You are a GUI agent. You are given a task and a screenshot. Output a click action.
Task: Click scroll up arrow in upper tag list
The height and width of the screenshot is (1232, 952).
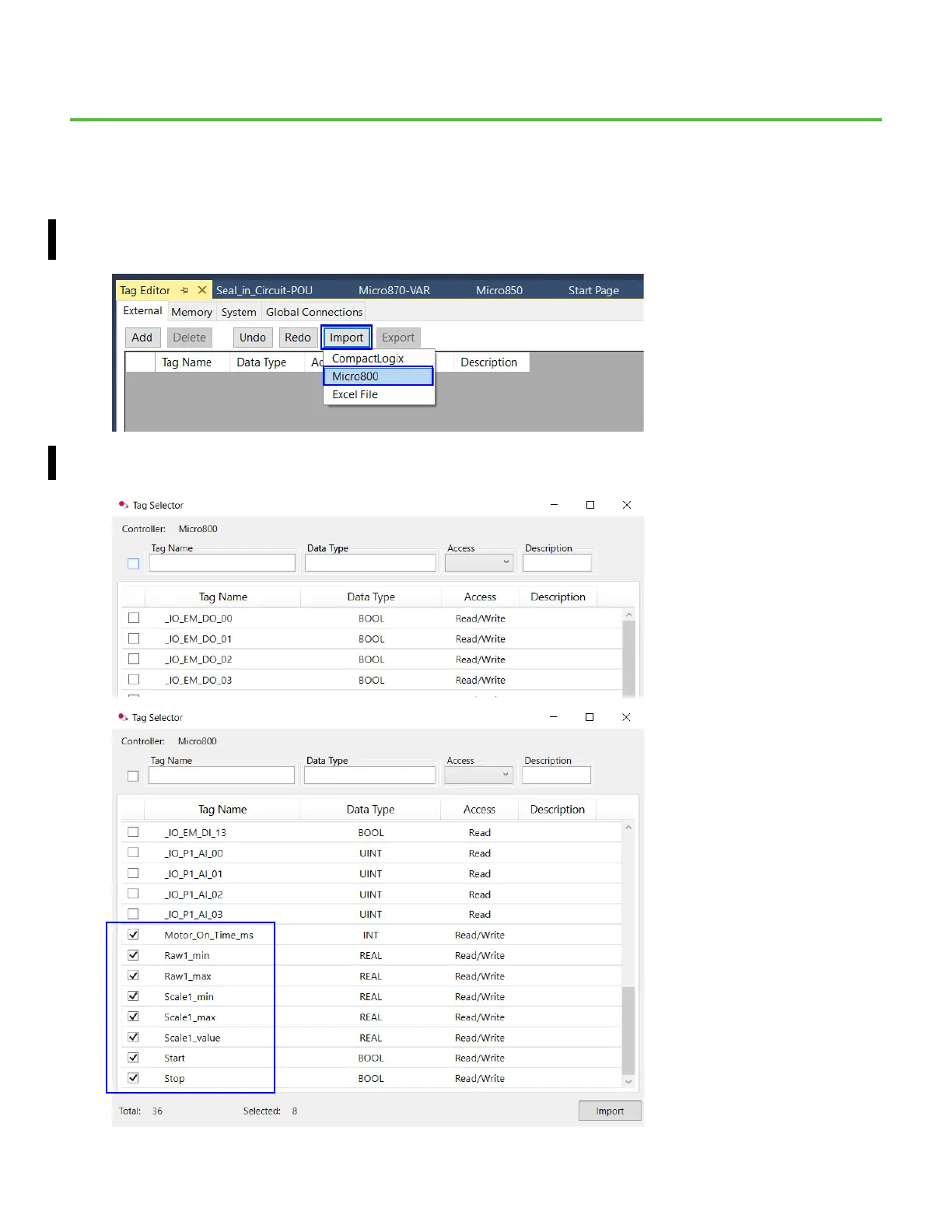pyautogui.click(x=628, y=615)
